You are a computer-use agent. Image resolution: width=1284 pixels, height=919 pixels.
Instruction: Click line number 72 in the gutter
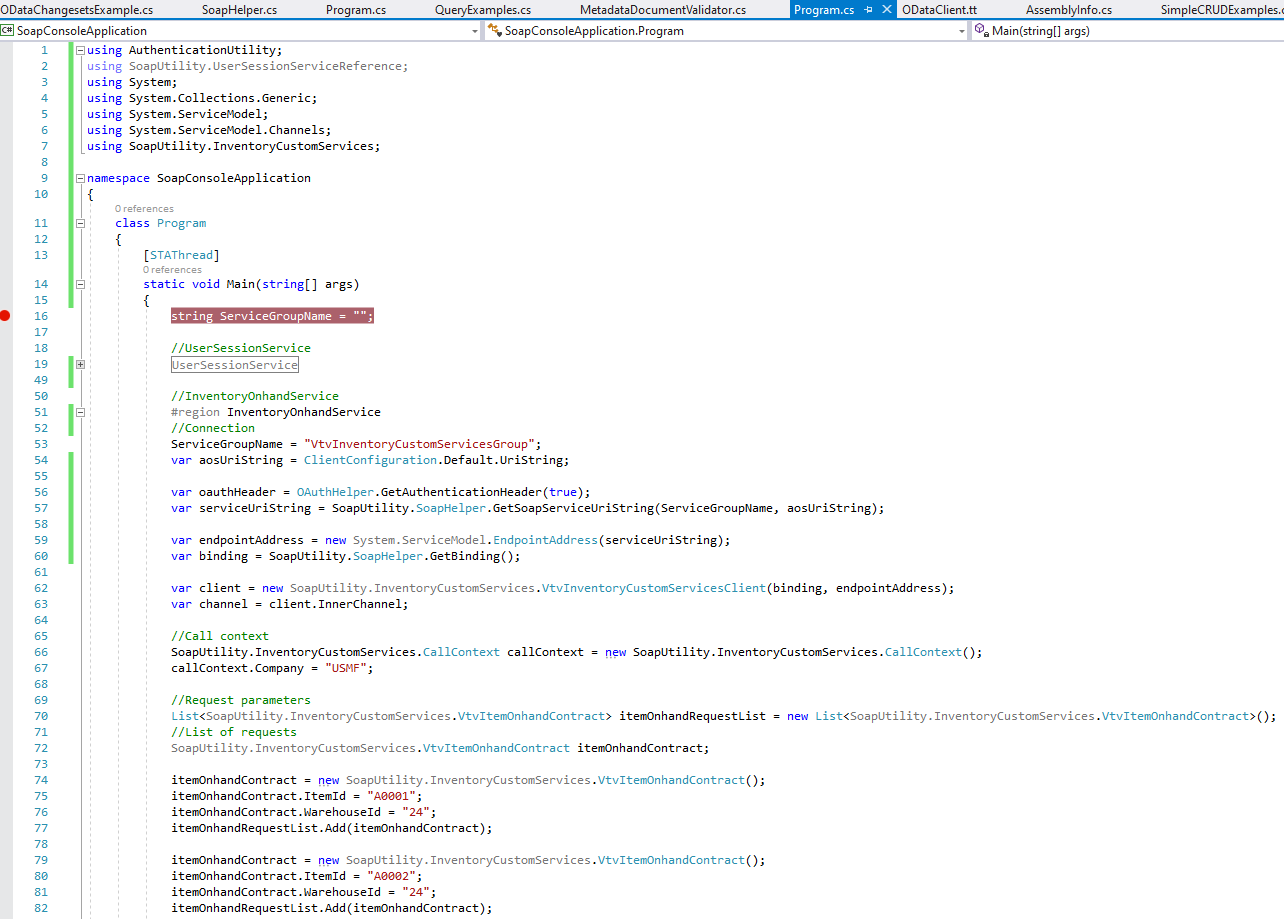click(x=41, y=748)
